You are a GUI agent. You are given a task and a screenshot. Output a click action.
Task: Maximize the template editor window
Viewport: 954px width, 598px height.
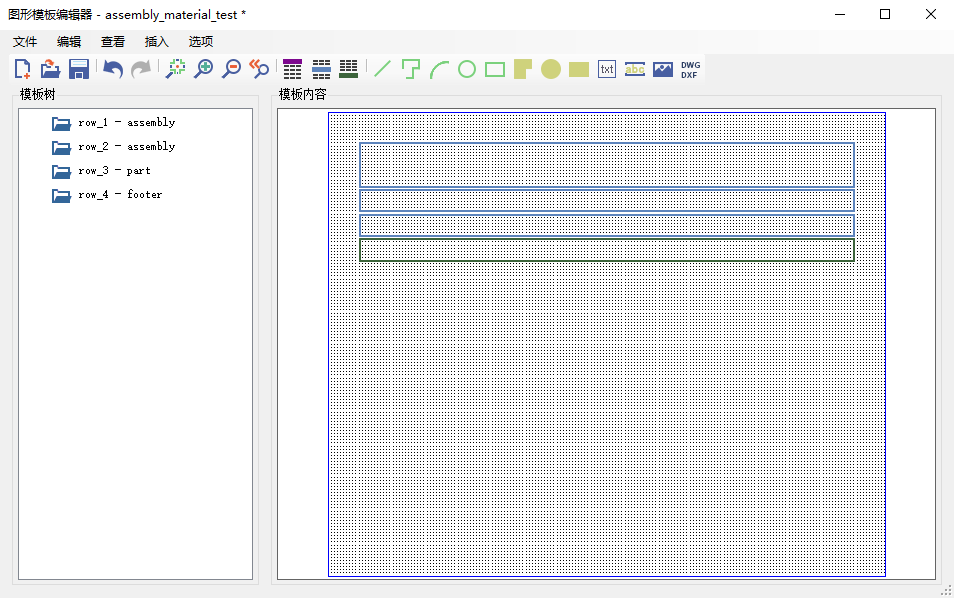point(885,14)
